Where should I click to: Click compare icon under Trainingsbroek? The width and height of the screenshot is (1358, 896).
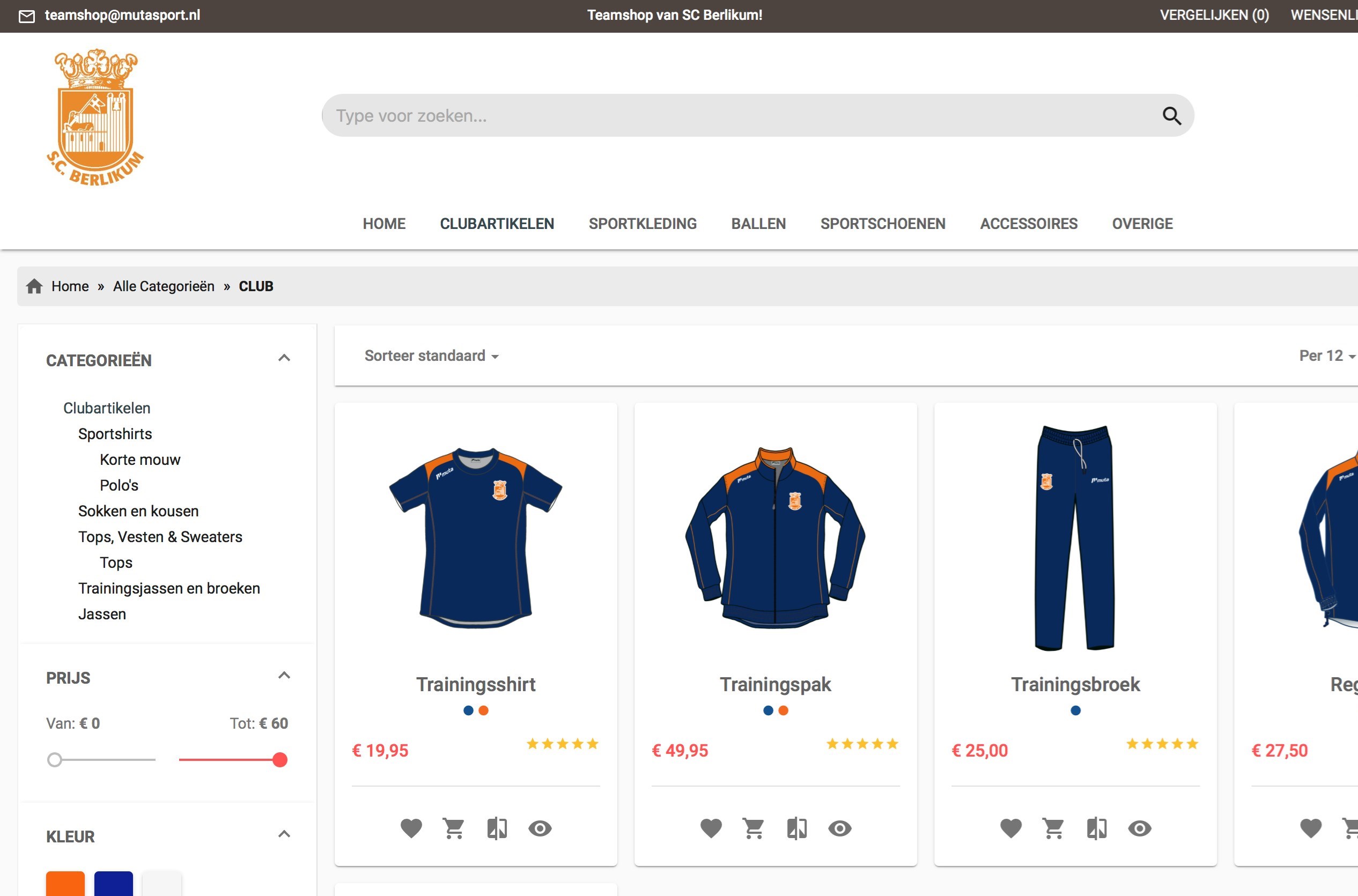point(1096,828)
